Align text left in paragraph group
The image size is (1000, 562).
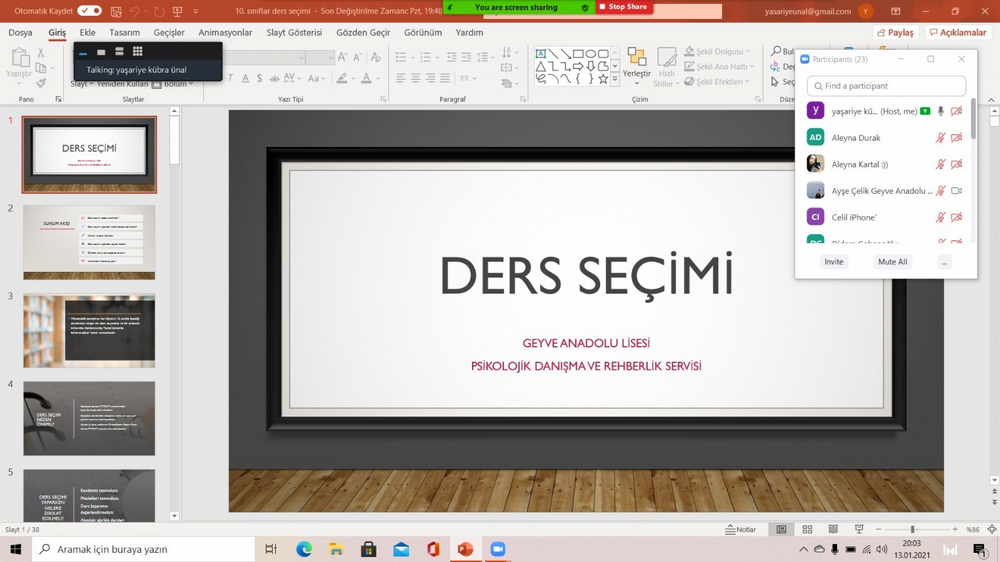(x=401, y=78)
